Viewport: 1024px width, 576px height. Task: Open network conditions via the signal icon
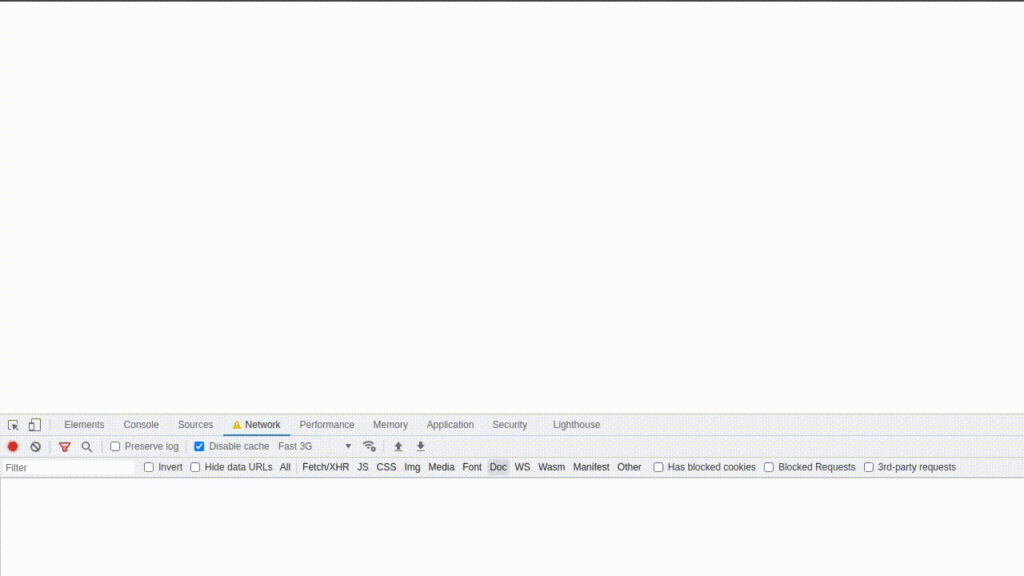click(x=369, y=446)
